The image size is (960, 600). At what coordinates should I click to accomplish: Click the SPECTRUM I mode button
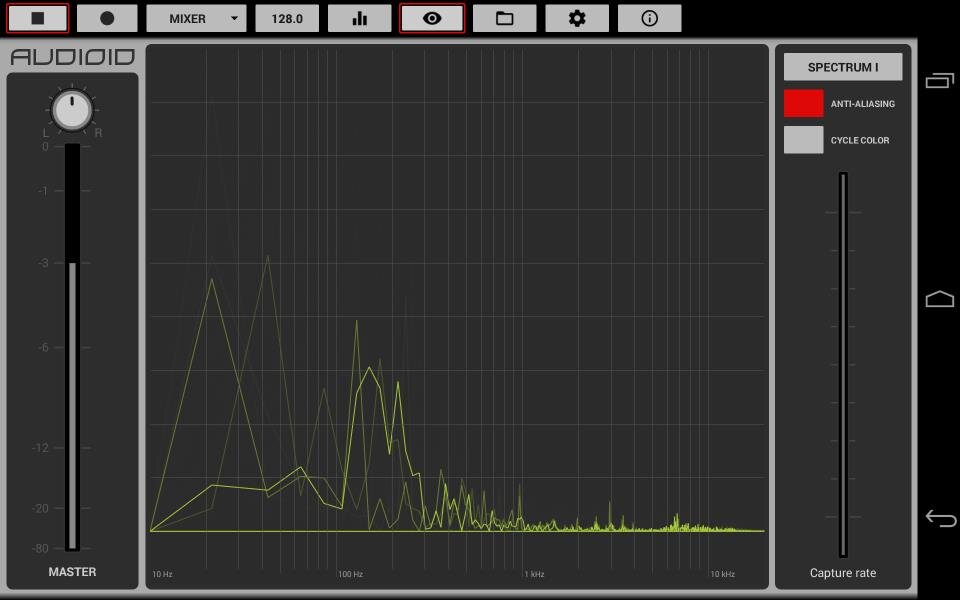click(842, 67)
